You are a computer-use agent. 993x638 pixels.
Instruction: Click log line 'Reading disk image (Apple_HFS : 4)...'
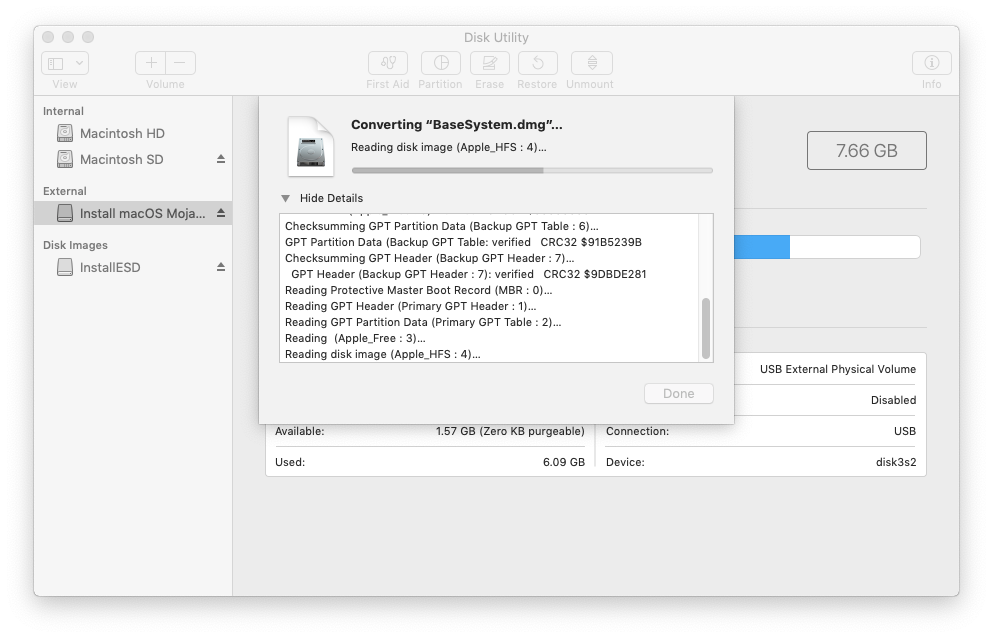click(x=383, y=354)
